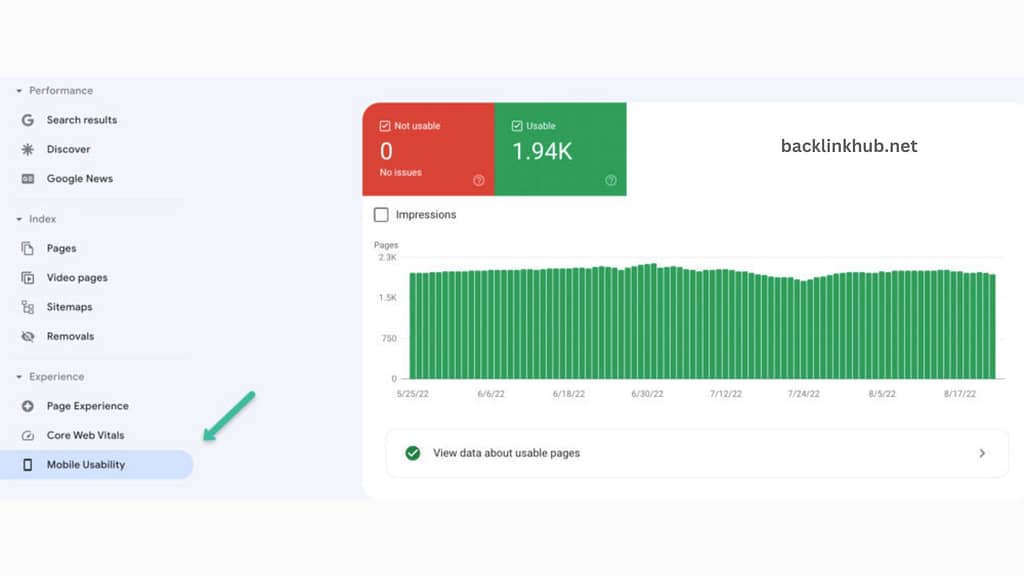Open the Core Web Vitals report
Image resolution: width=1024 pixels, height=576 pixels.
(85, 435)
